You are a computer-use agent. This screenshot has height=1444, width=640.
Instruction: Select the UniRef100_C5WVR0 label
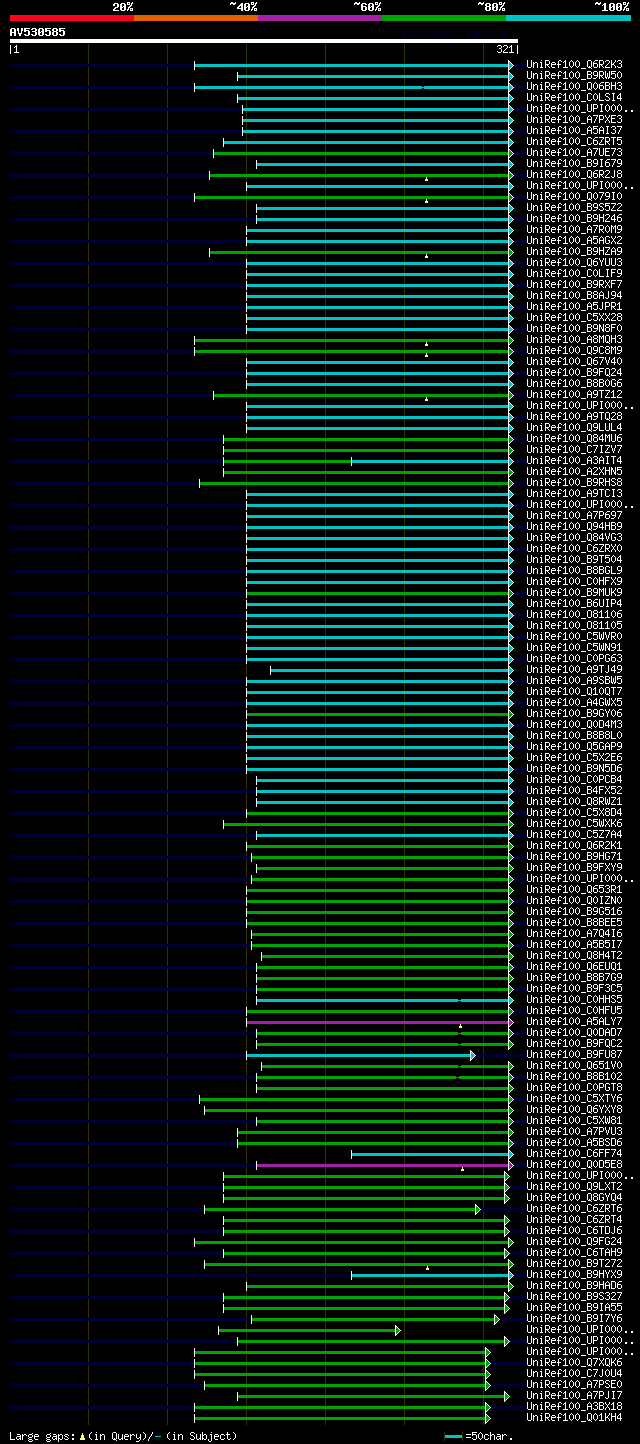pyautogui.click(x=574, y=637)
